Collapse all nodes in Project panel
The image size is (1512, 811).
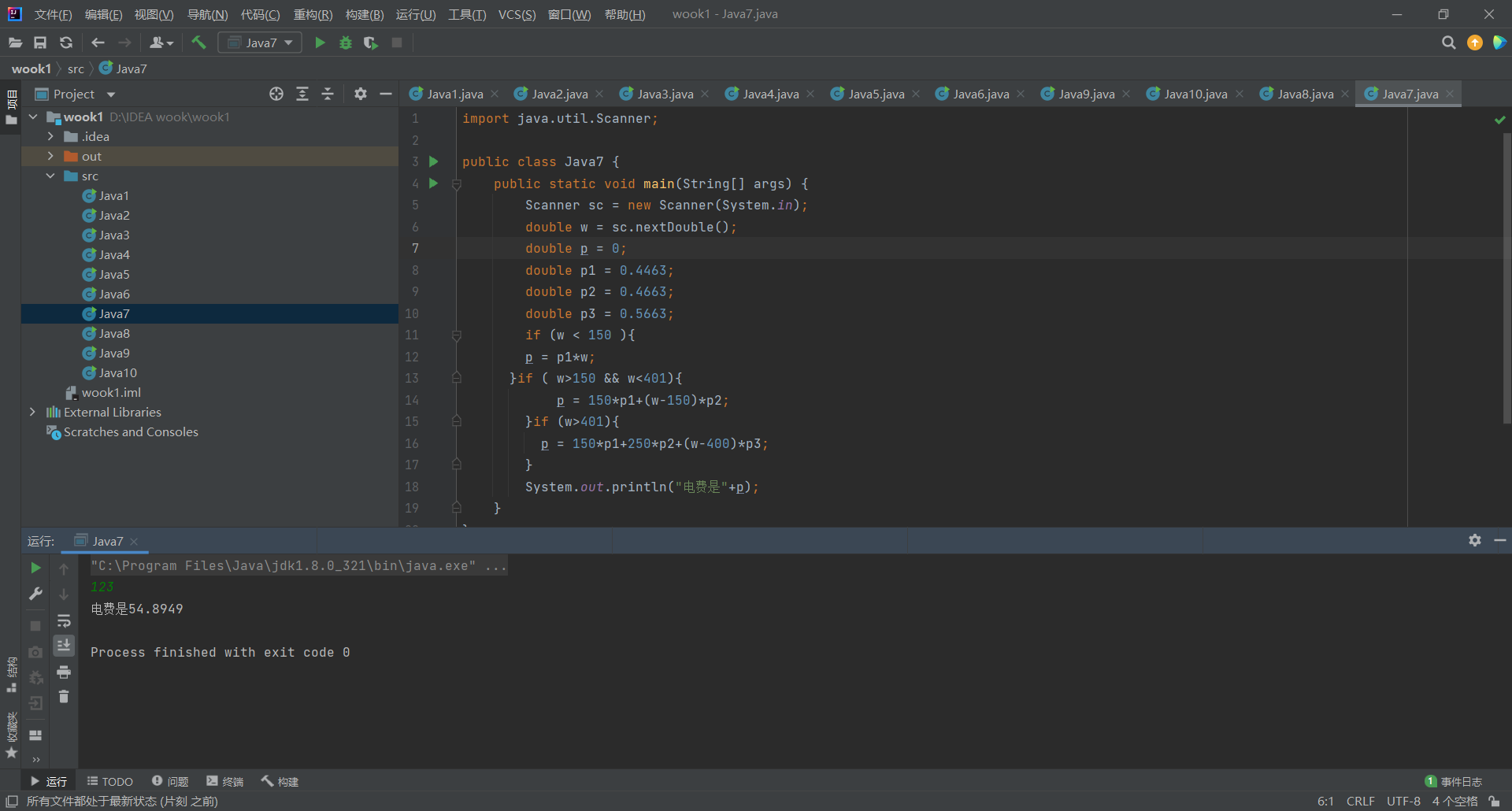pyautogui.click(x=328, y=94)
